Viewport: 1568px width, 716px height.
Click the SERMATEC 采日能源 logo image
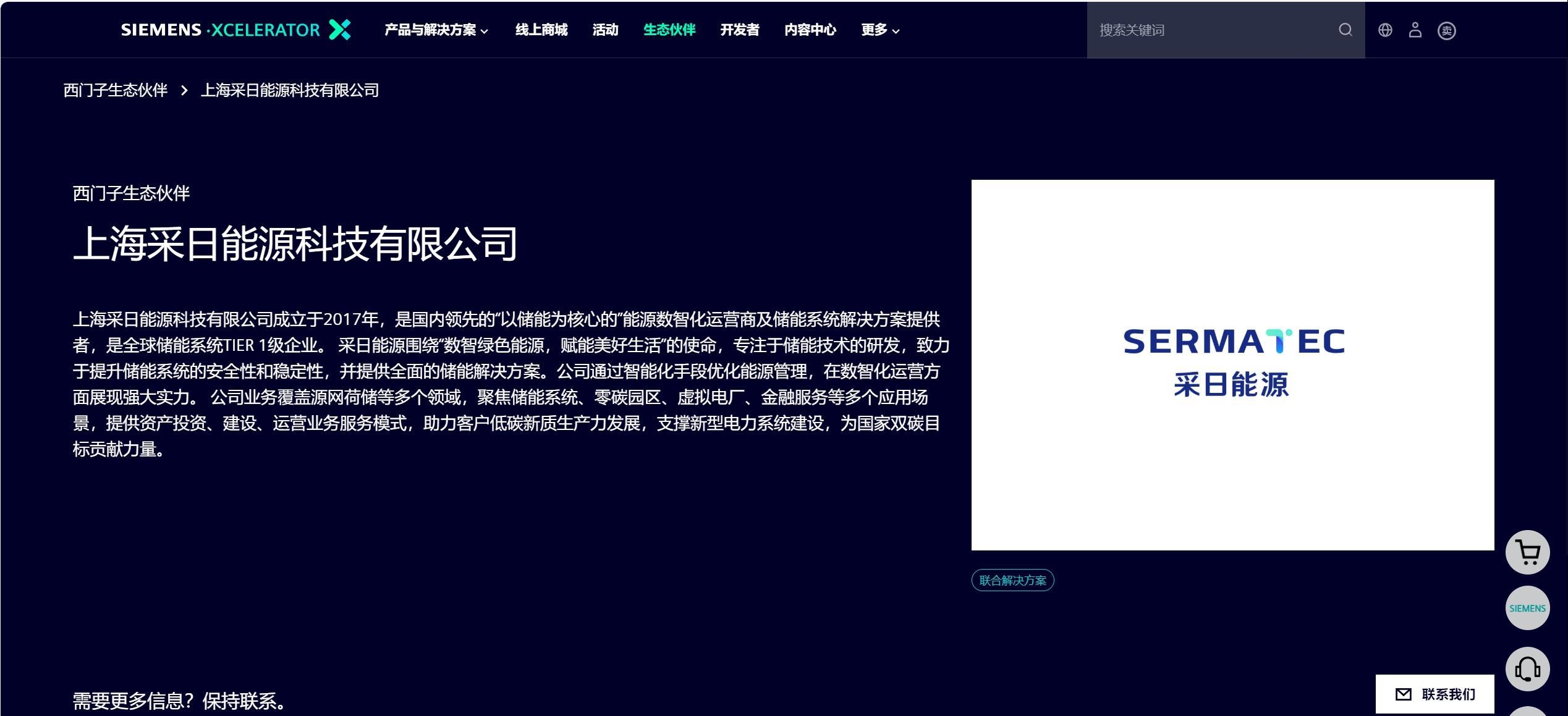[x=1232, y=364]
